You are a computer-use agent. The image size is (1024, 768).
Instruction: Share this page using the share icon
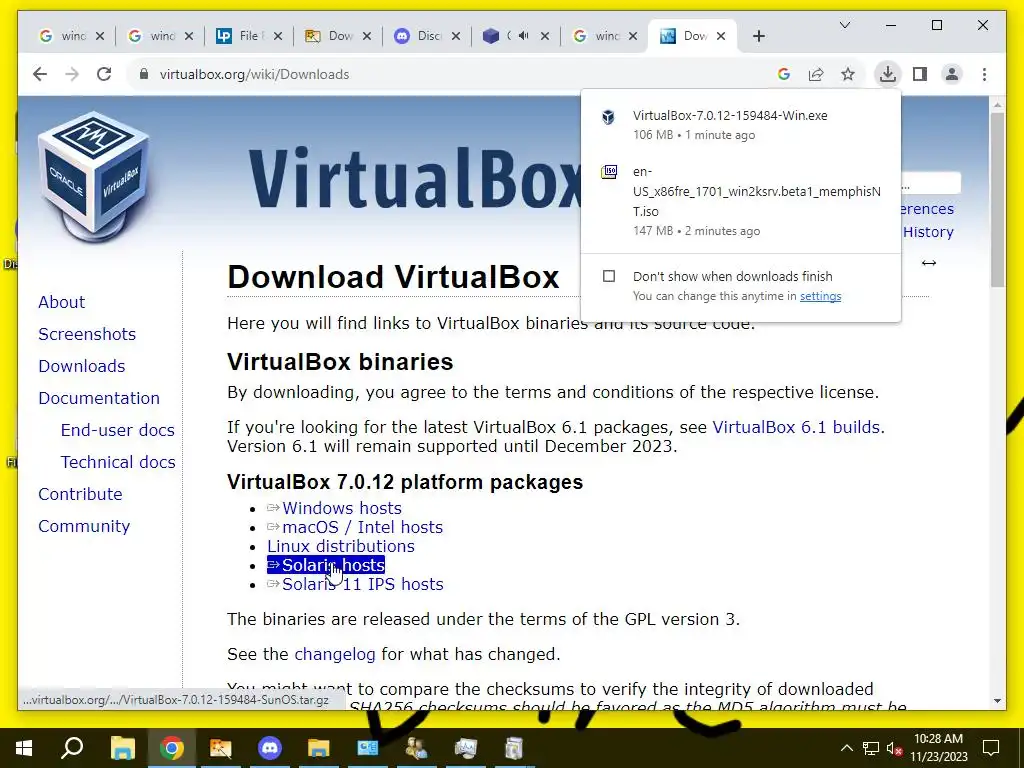pyautogui.click(x=816, y=74)
